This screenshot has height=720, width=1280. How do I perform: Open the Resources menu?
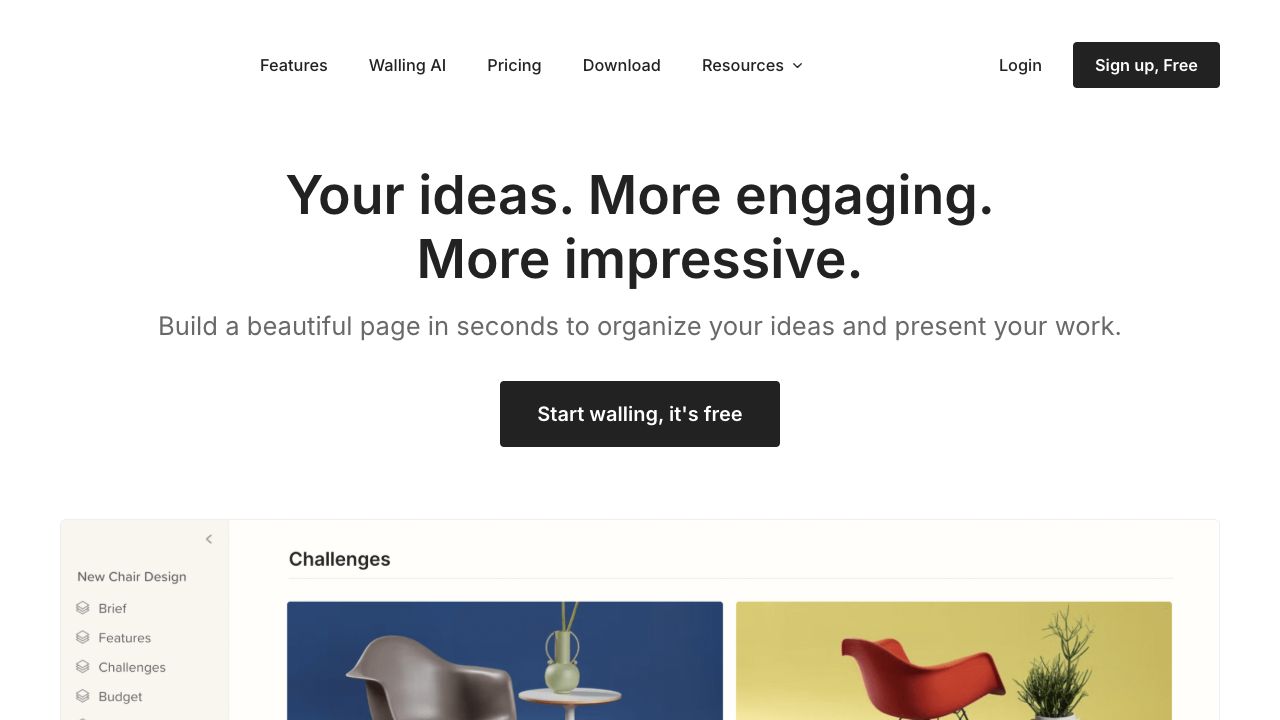click(742, 65)
